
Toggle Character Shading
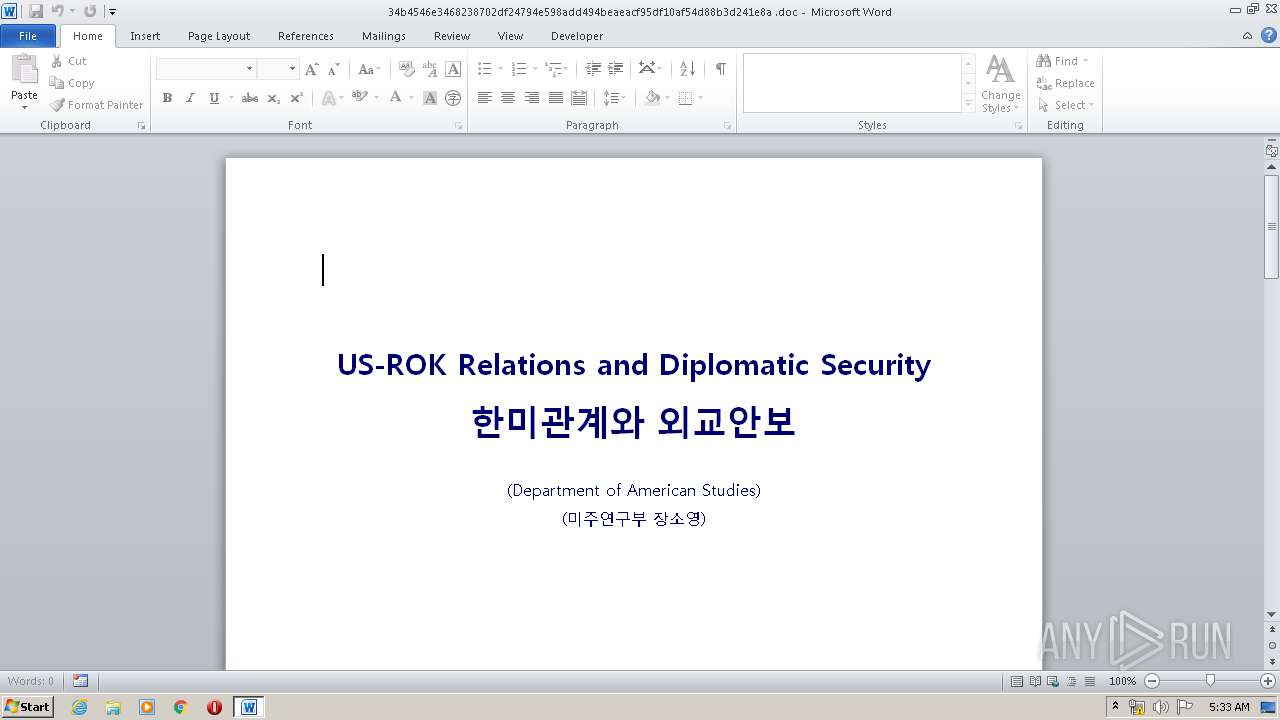click(430, 98)
